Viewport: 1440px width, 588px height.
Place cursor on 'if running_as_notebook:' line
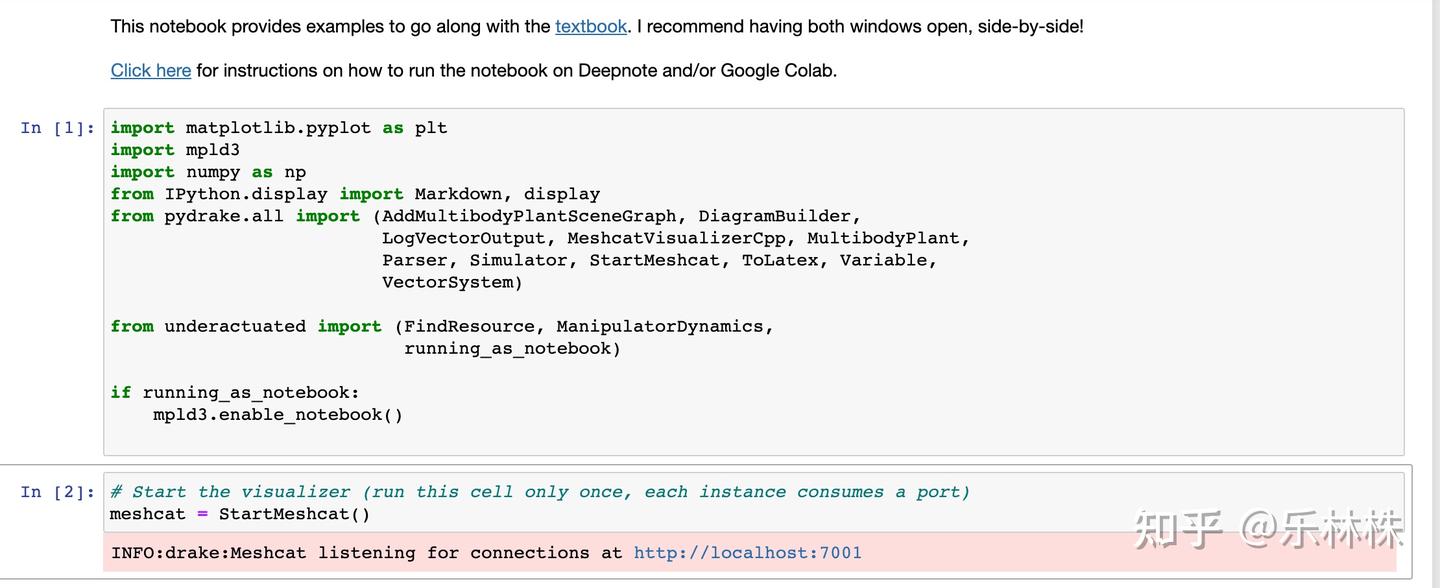pyautogui.click(x=235, y=392)
